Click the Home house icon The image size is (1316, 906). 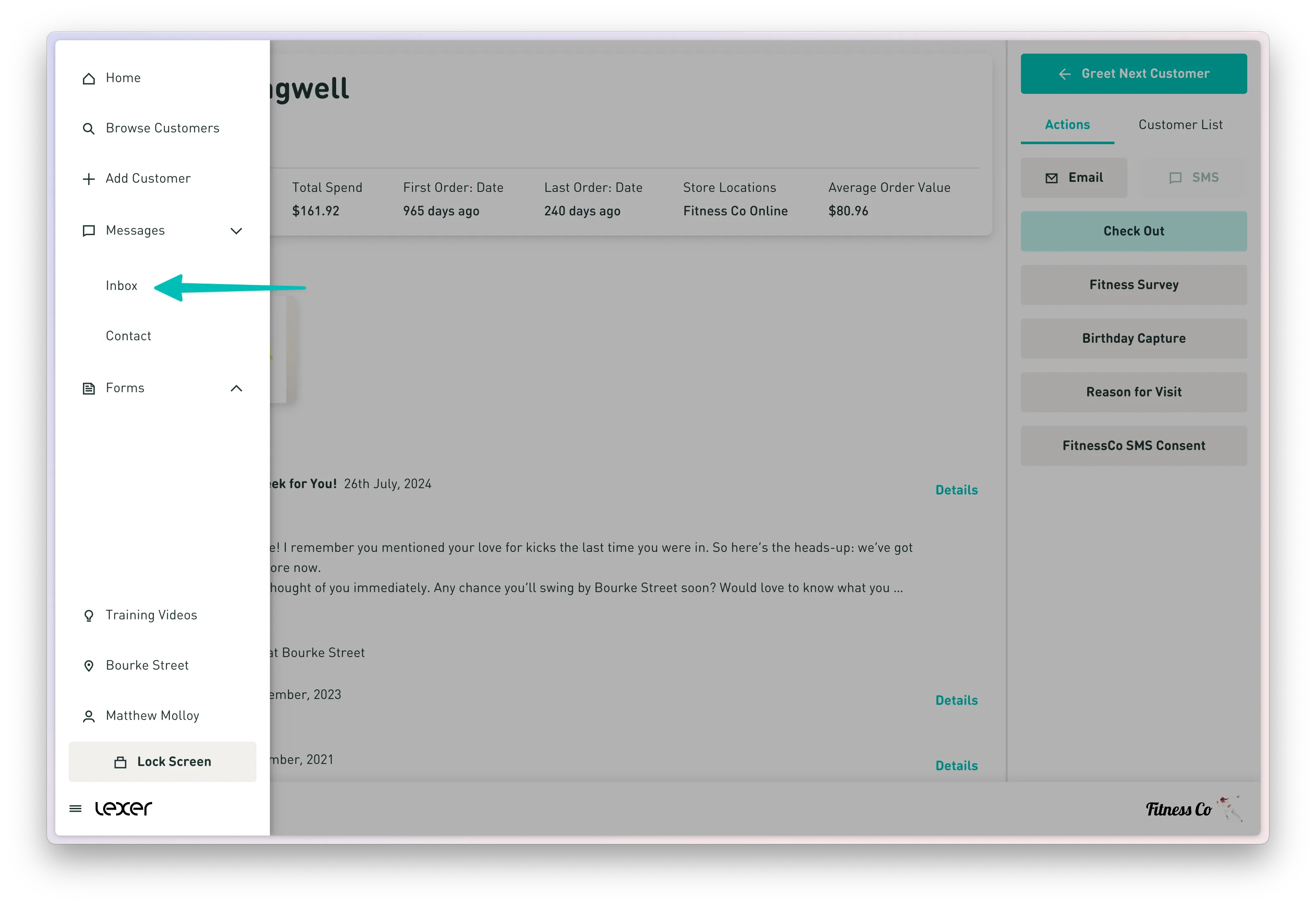tap(88, 78)
